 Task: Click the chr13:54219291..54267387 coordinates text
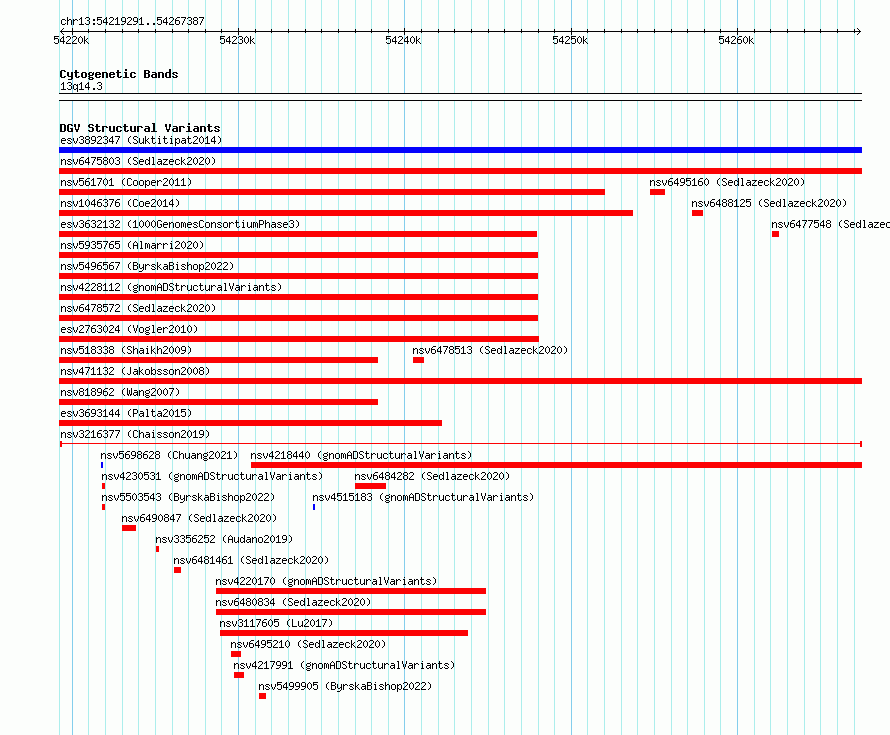pos(132,22)
